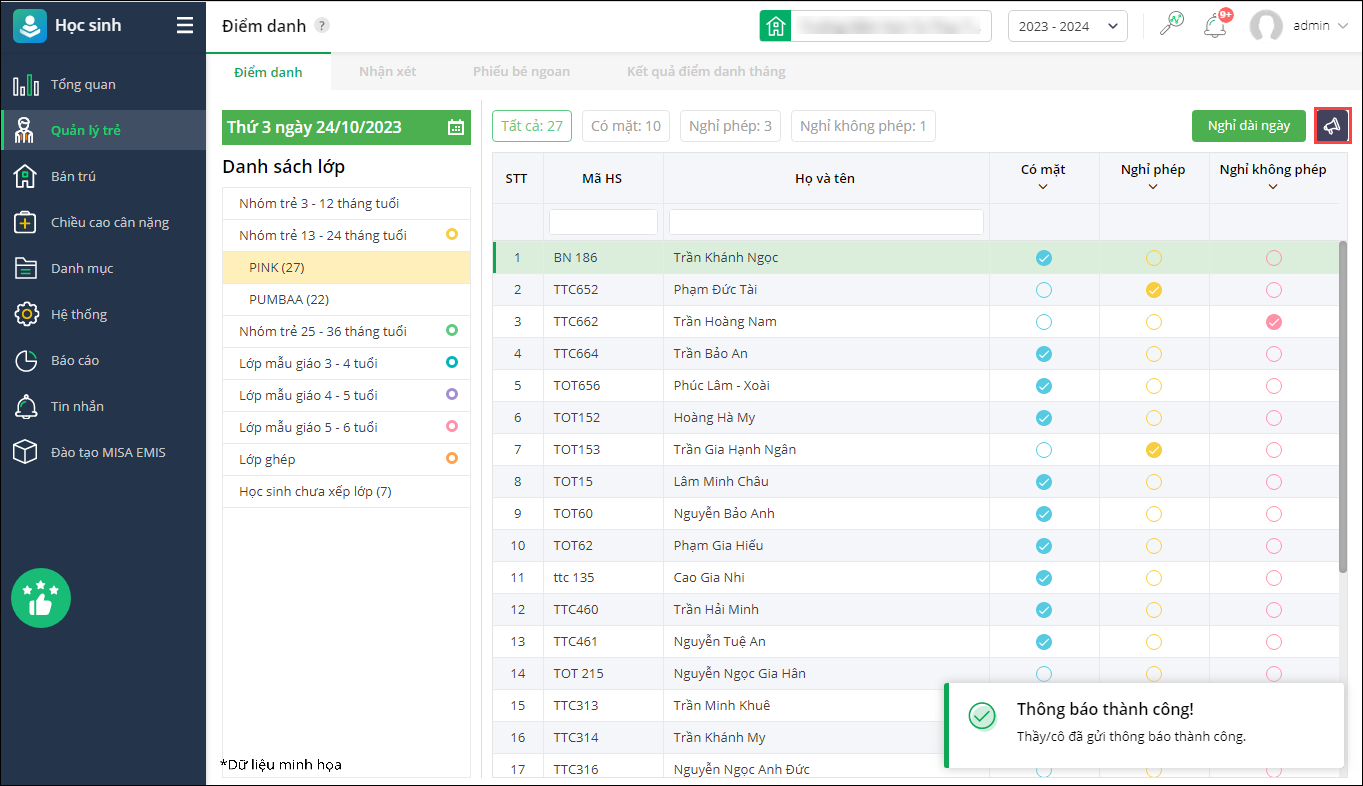Expand the Nghỉ không phép column dropdown arrow

click(x=1273, y=187)
